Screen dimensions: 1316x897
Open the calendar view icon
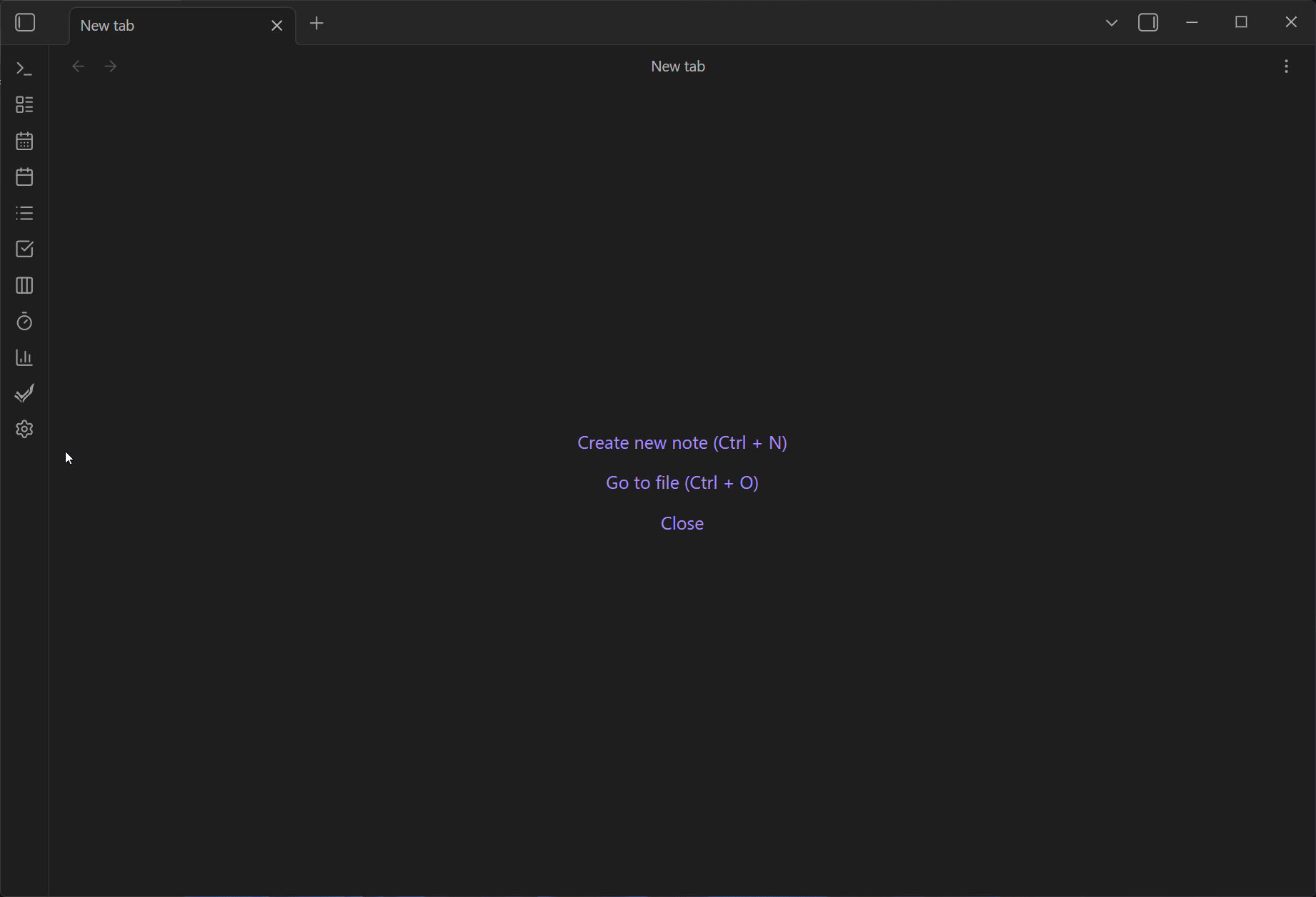(24, 141)
